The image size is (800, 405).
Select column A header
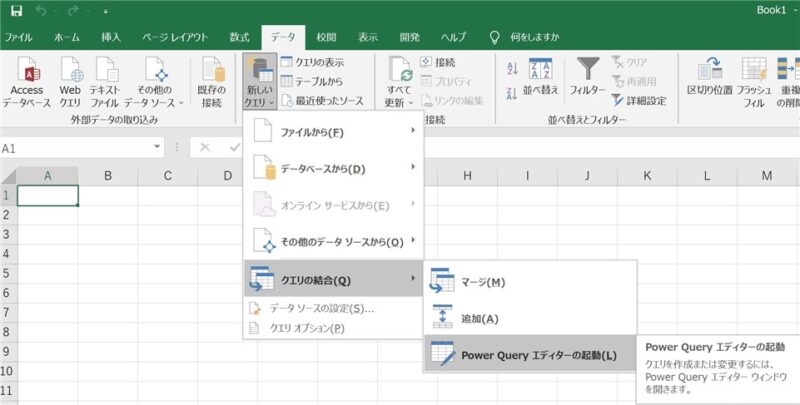coord(47,175)
